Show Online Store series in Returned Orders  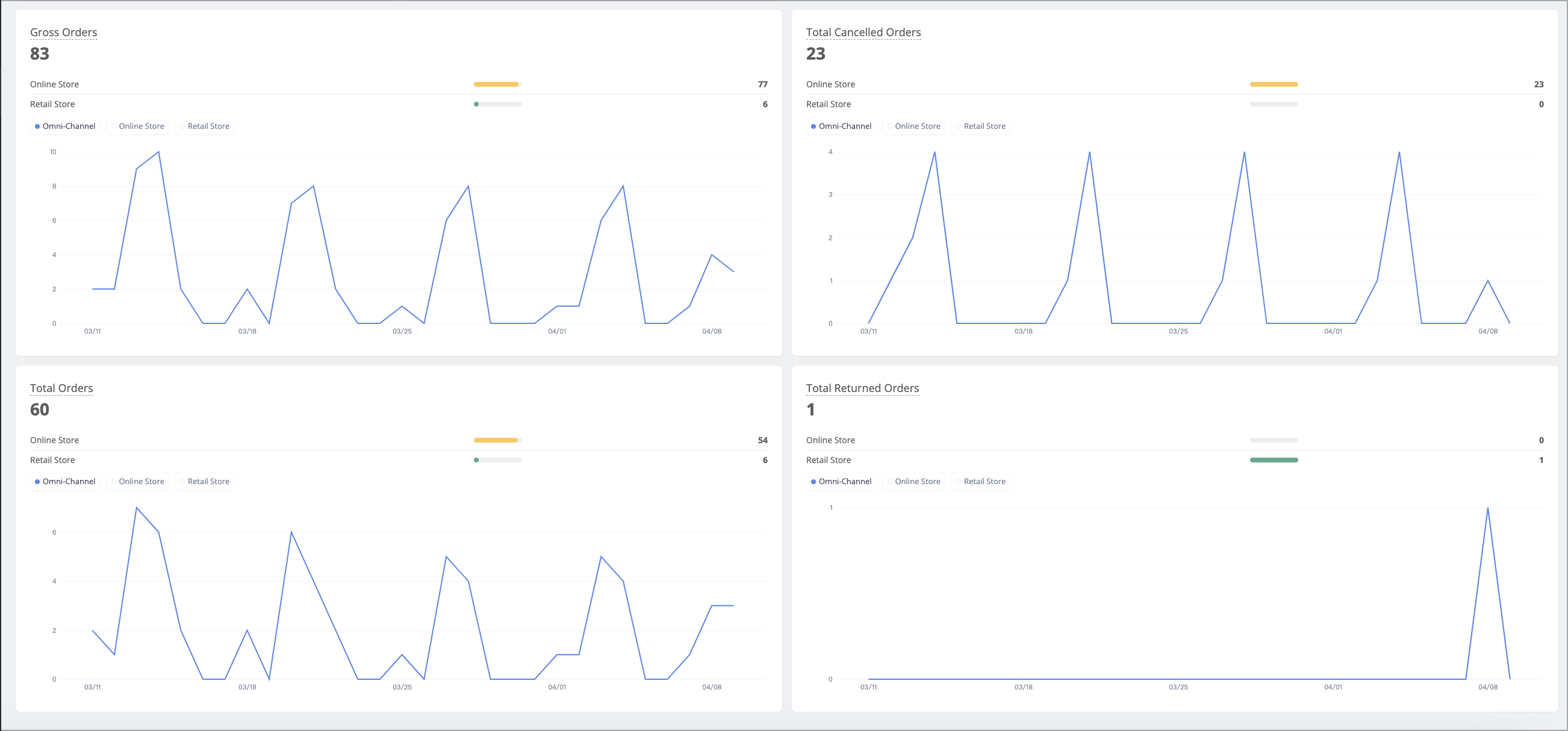click(914, 482)
